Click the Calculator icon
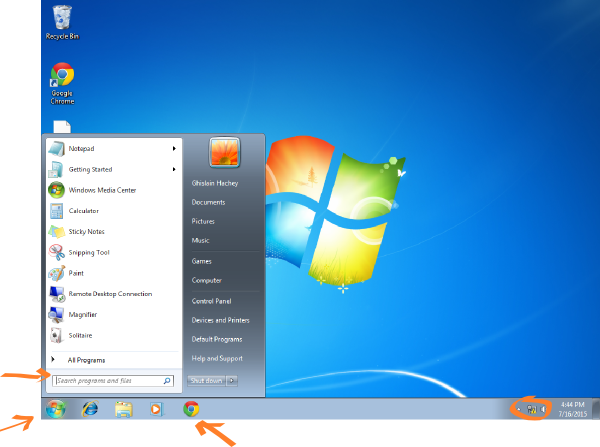The height and width of the screenshot is (447, 600). [x=57, y=211]
